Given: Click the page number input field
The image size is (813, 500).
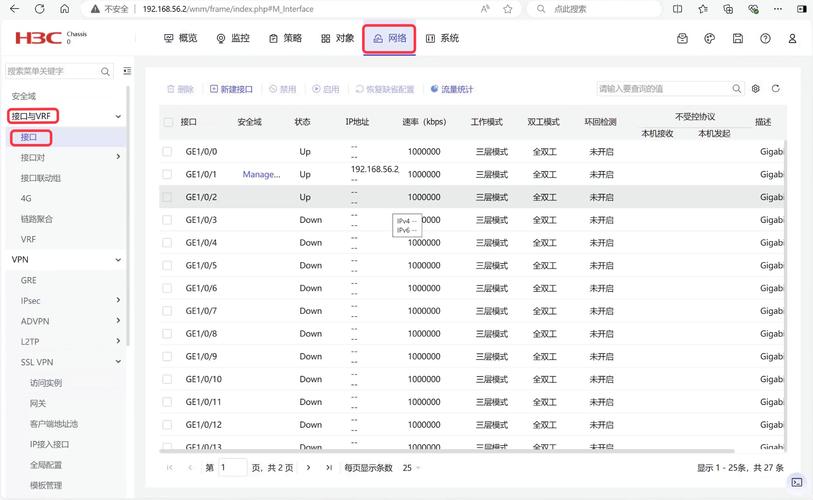Looking at the screenshot, I should pyautogui.click(x=233, y=467).
